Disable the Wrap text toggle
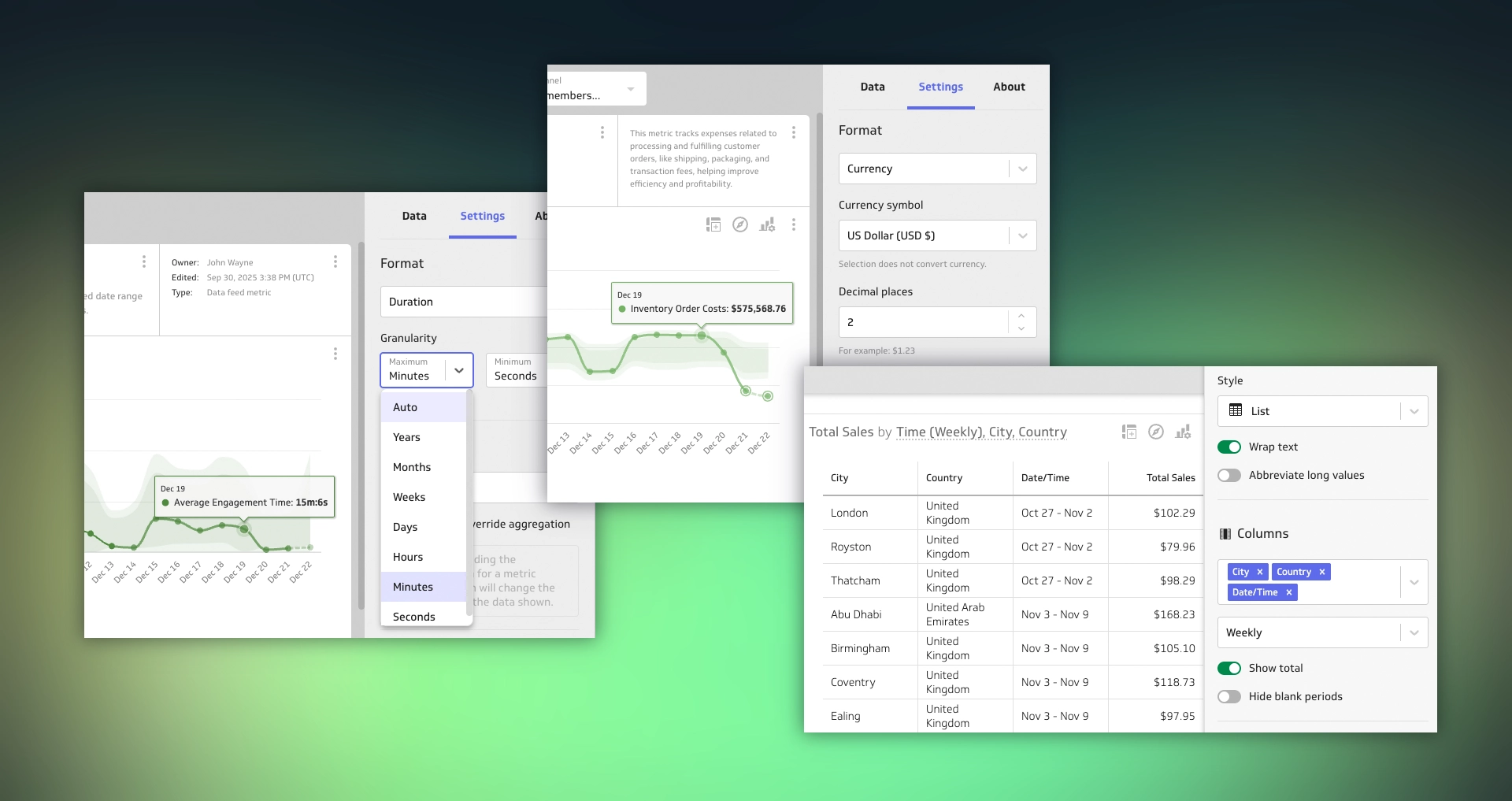 click(x=1229, y=447)
